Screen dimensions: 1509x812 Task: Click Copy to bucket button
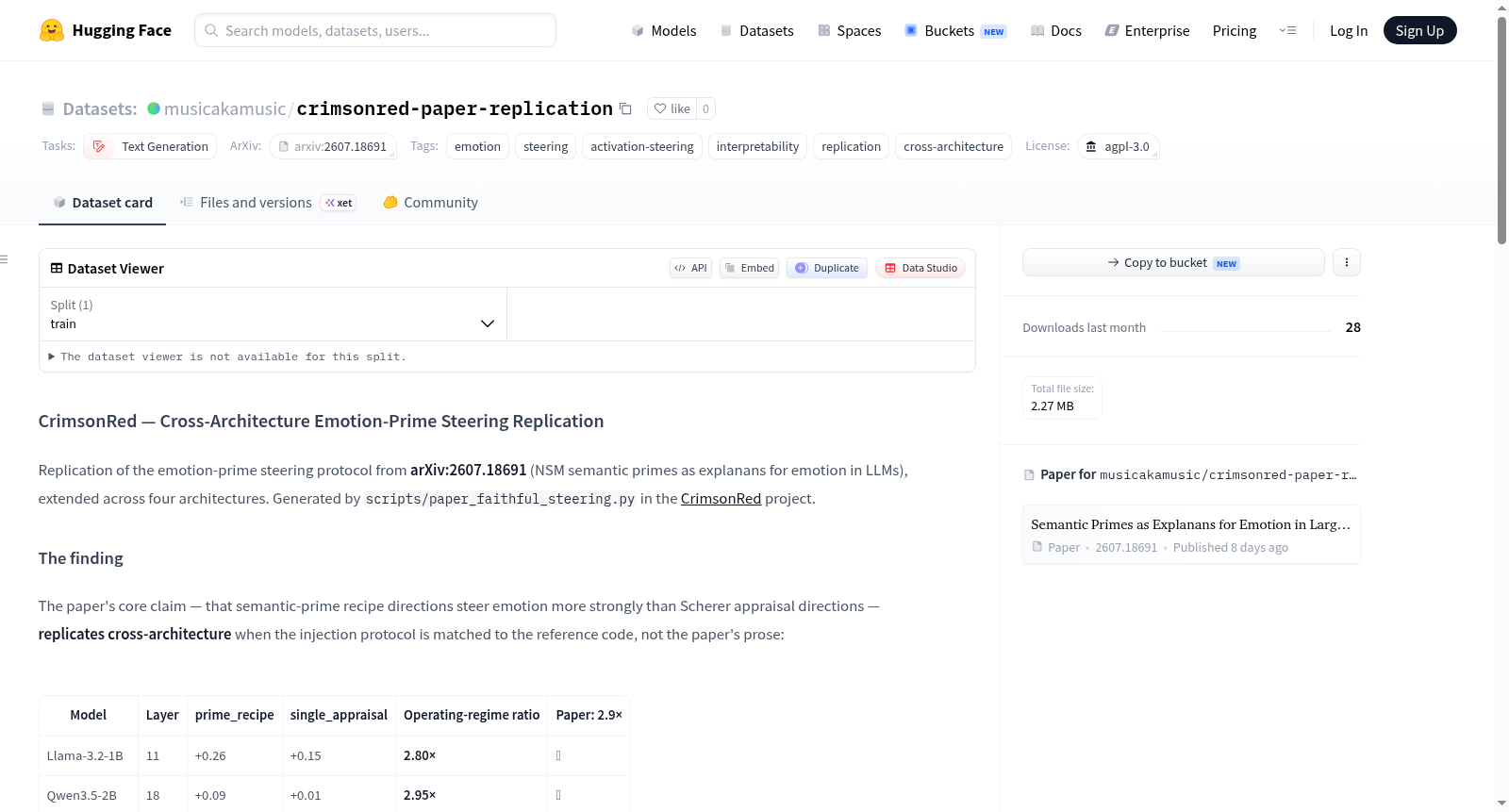click(x=1173, y=262)
